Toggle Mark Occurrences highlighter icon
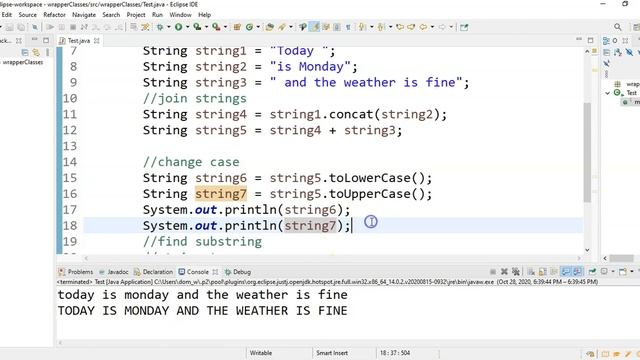Viewport: 640px width, 360px height. point(314,27)
